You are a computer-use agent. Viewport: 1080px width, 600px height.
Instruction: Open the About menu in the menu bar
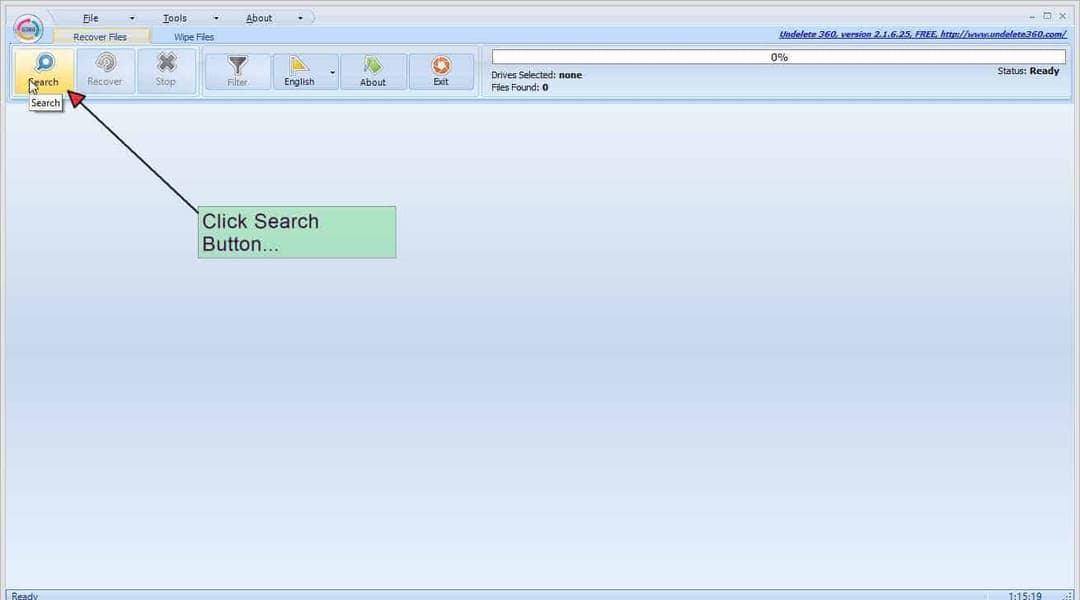coord(259,18)
